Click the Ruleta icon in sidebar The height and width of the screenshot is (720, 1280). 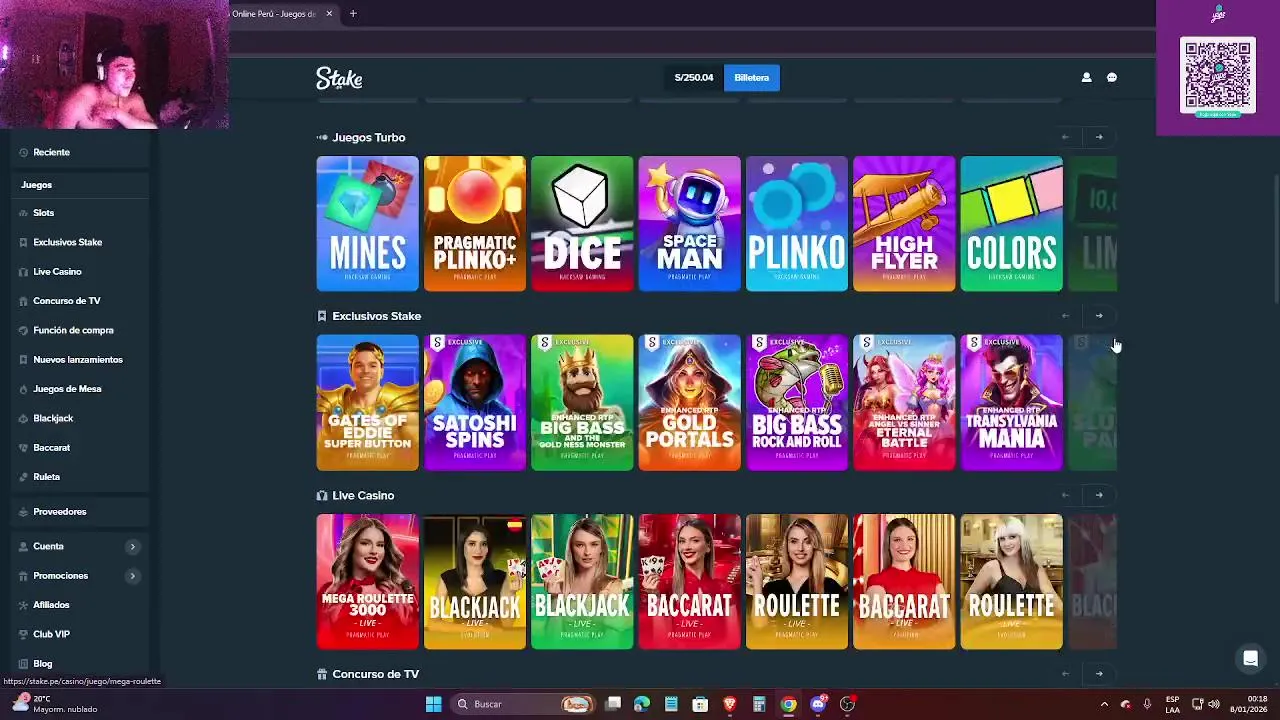[x=23, y=477]
